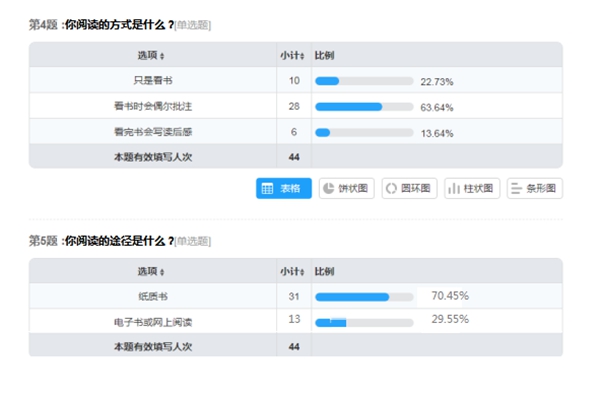Click the grid icon in 表格 button
The width and height of the screenshot is (600, 396).
[x=267, y=188]
